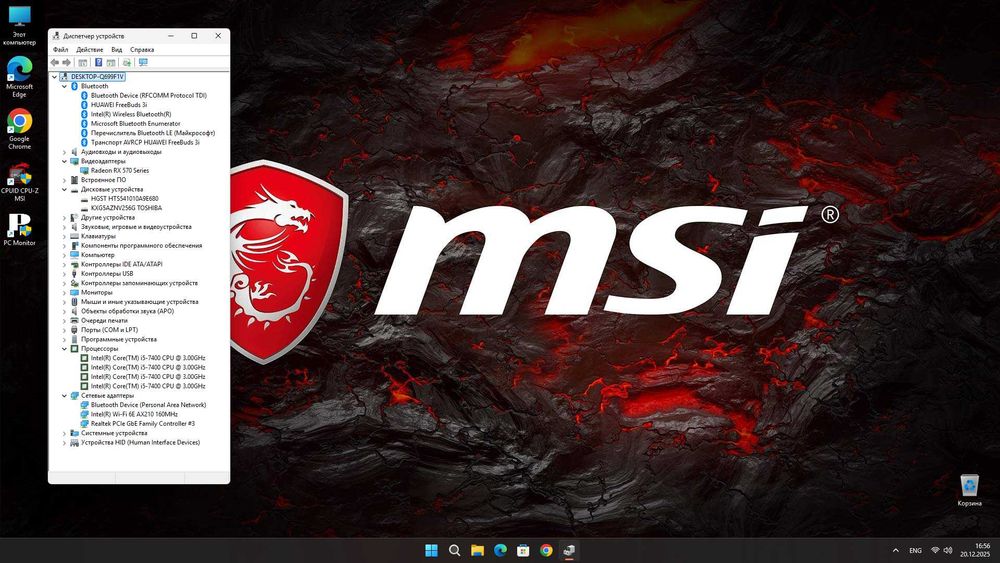Select Объекты обработки звука (APO) row

(x=127, y=311)
